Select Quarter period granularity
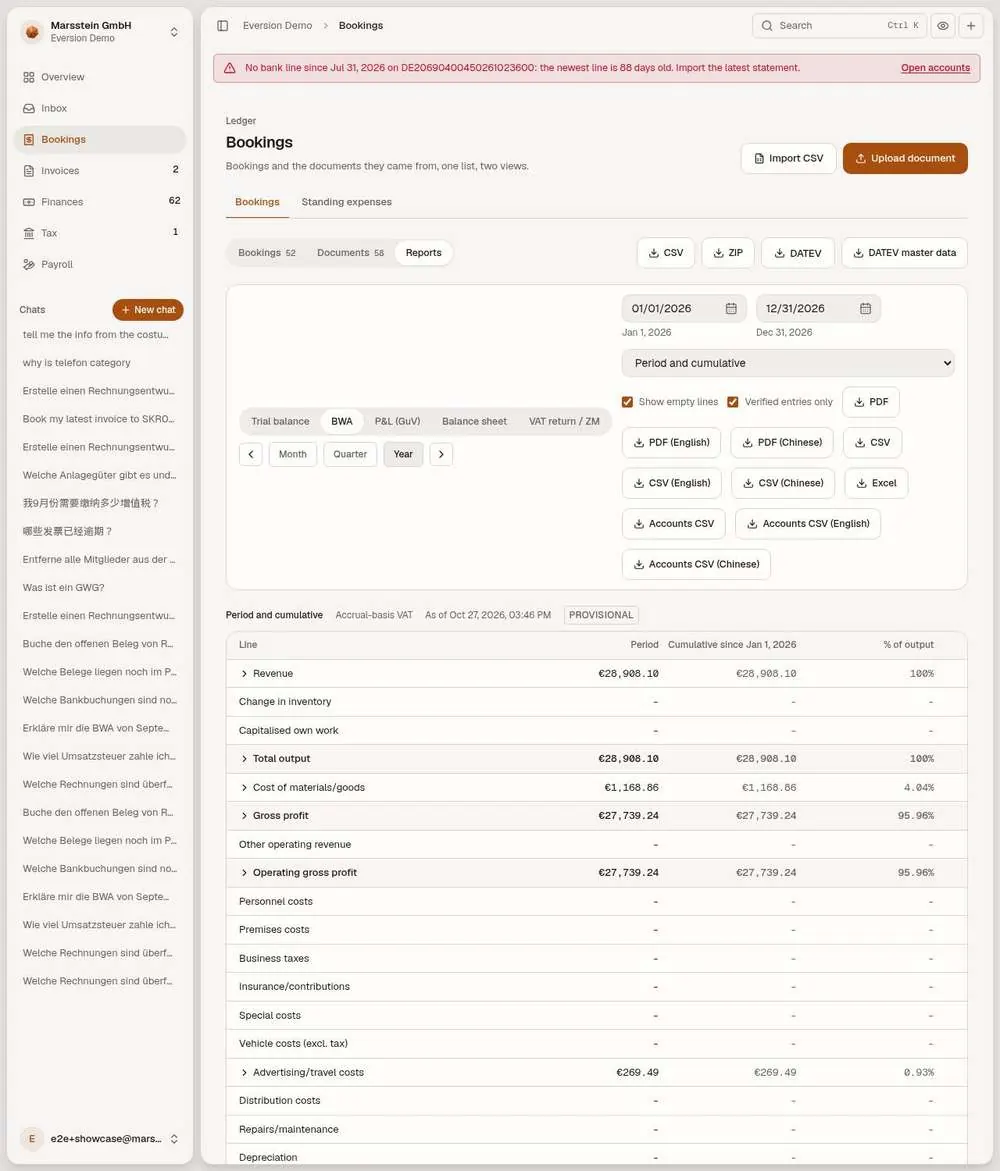1000x1171 pixels. pyautogui.click(x=350, y=454)
